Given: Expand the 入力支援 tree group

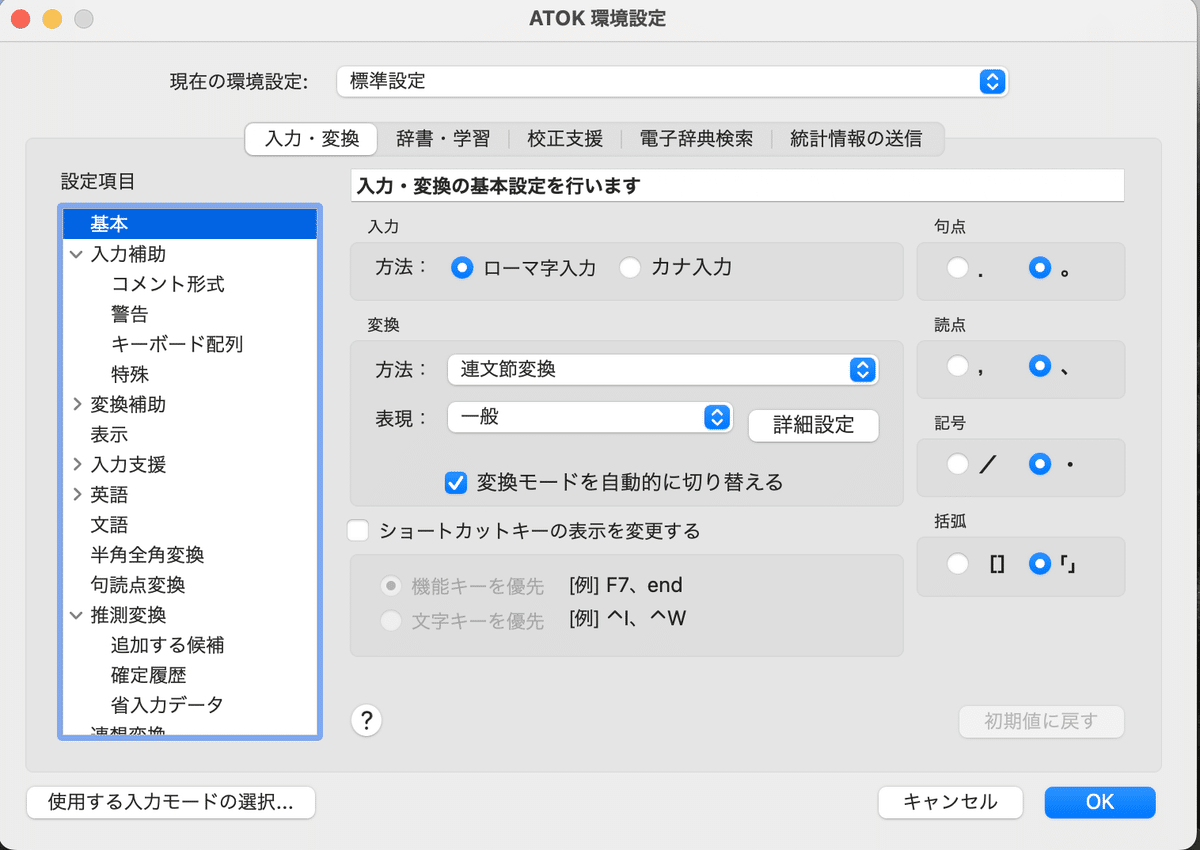Looking at the screenshot, I should pyautogui.click(x=76, y=465).
